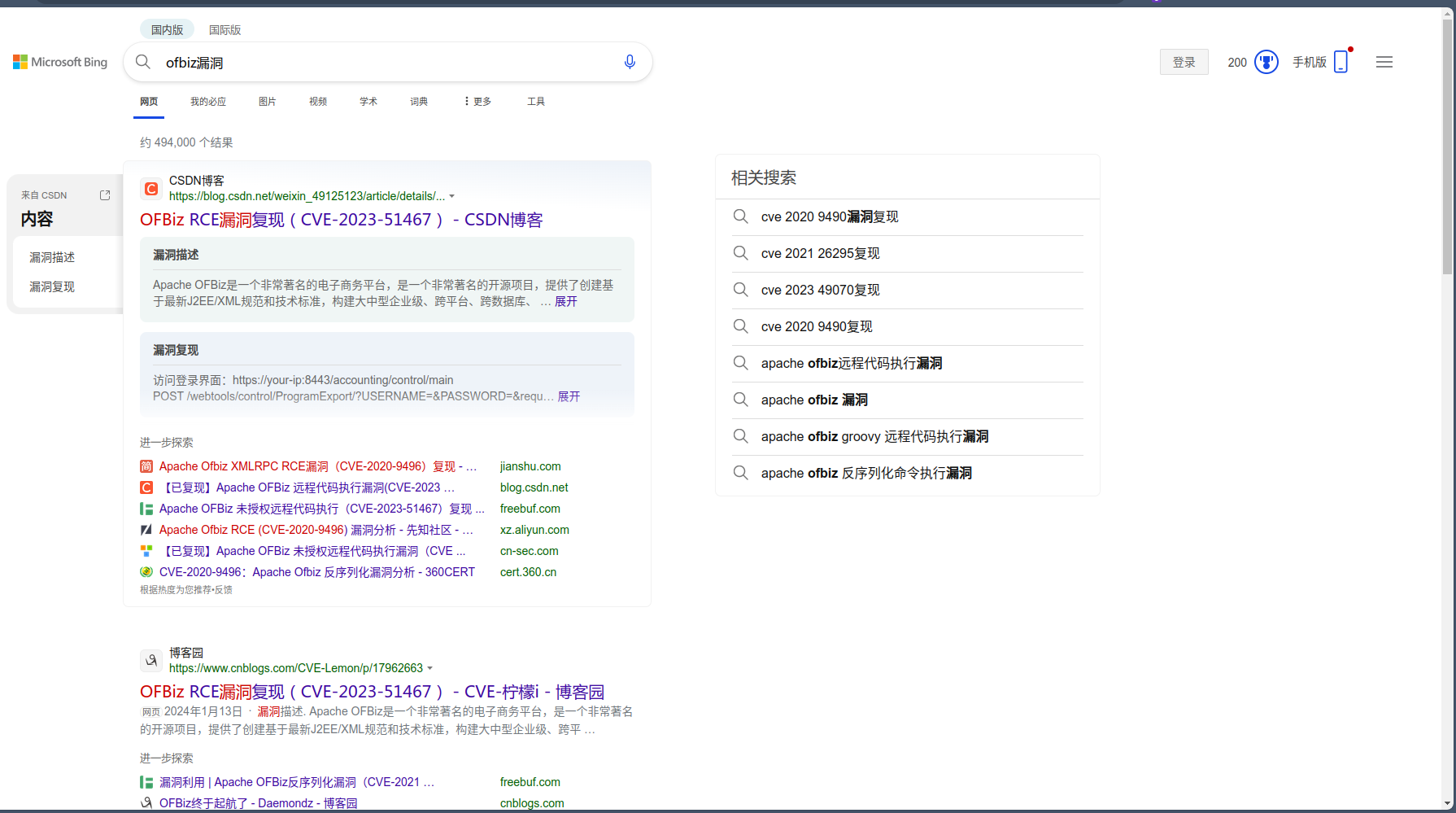This screenshot has height=813, width=1456.
Task: Activate the microphone voice search icon
Action: point(630,62)
